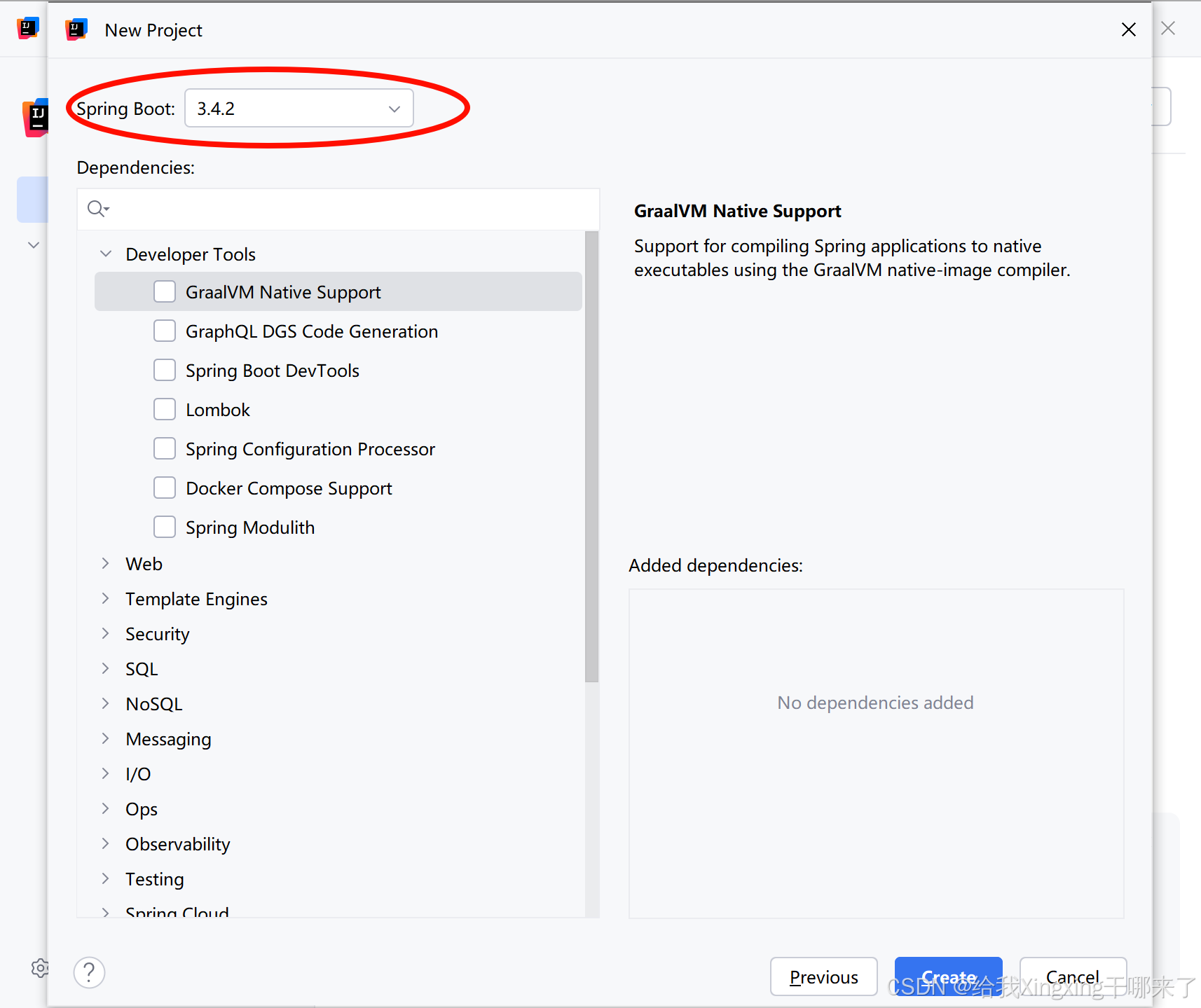This screenshot has width=1201, height=1008.
Task: Click the settings gear icon in background window
Action: (x=40, y=968)
